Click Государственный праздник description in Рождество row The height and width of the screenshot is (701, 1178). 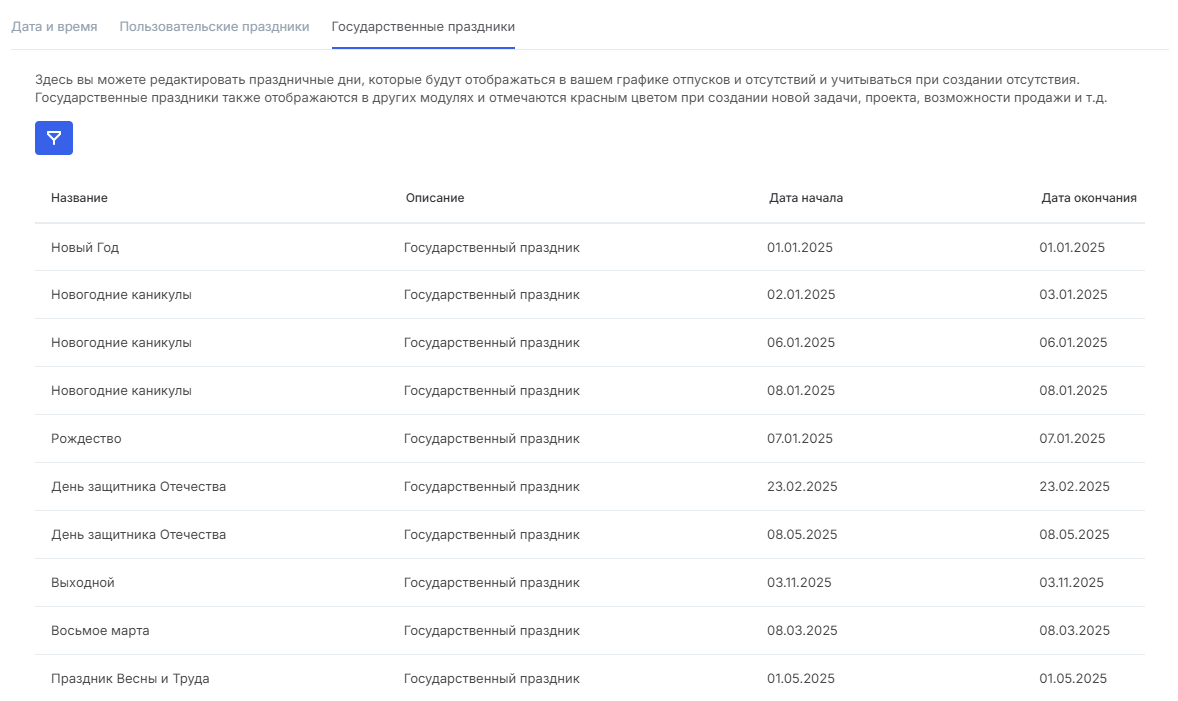pyautogui.click(x=491, y=438)
